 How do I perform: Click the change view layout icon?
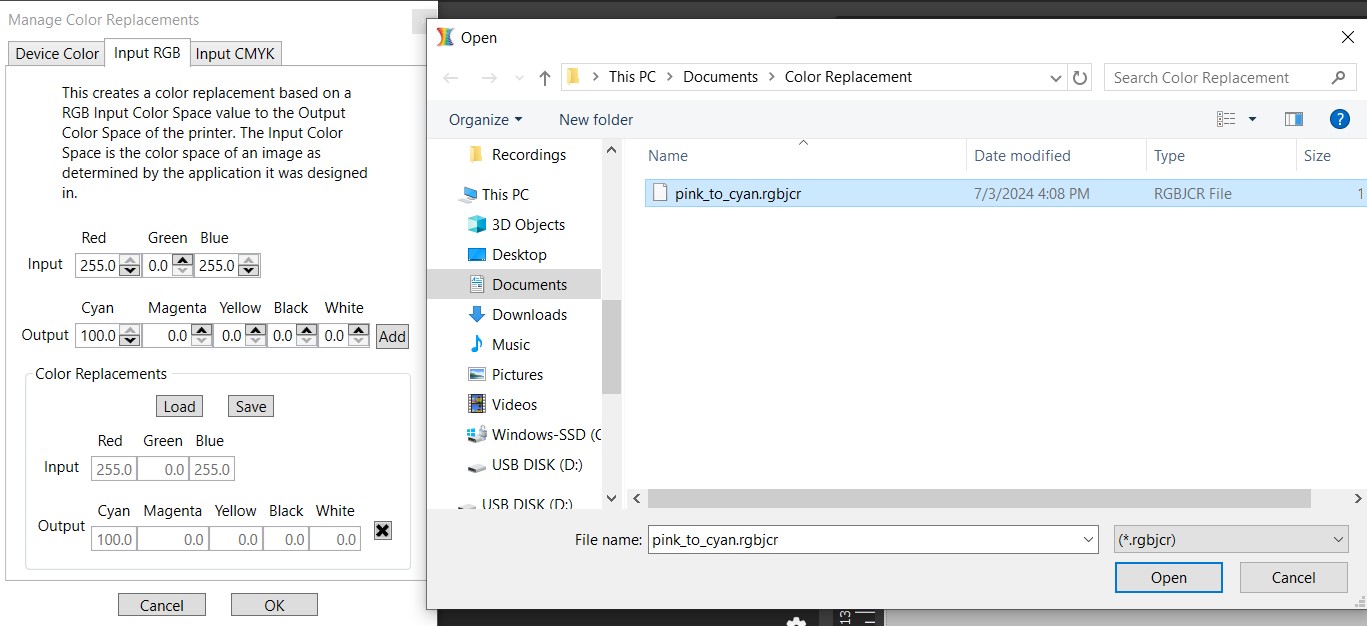pyautogui.click(x=1226, y=119)
